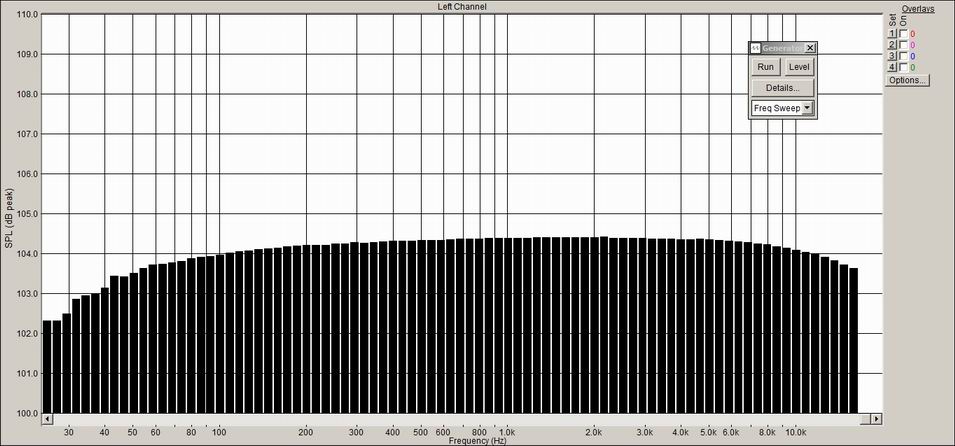
Task: Click the blue overlay 3 color value
Action: tap(912, 56)
